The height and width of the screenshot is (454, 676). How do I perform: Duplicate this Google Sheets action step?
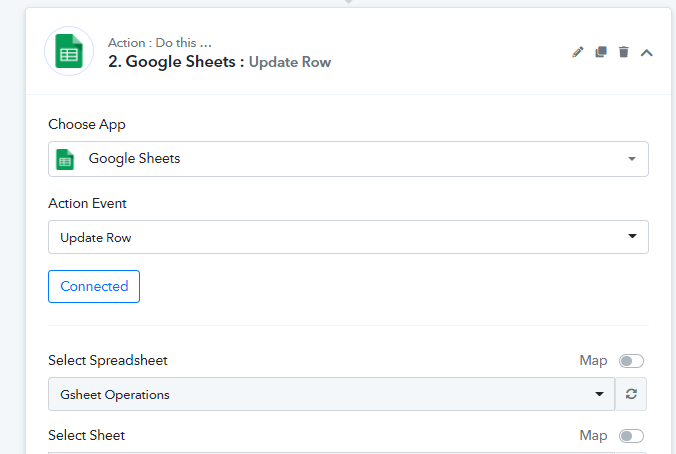pyautogui.click(x=600, y=52)
